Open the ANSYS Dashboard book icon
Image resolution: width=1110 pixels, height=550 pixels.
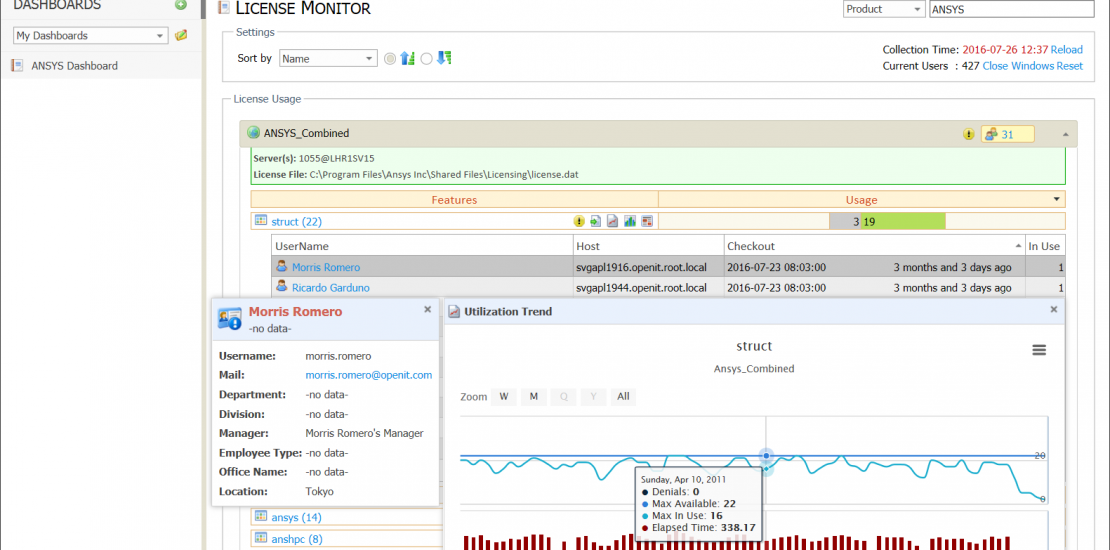pos(17,66)
